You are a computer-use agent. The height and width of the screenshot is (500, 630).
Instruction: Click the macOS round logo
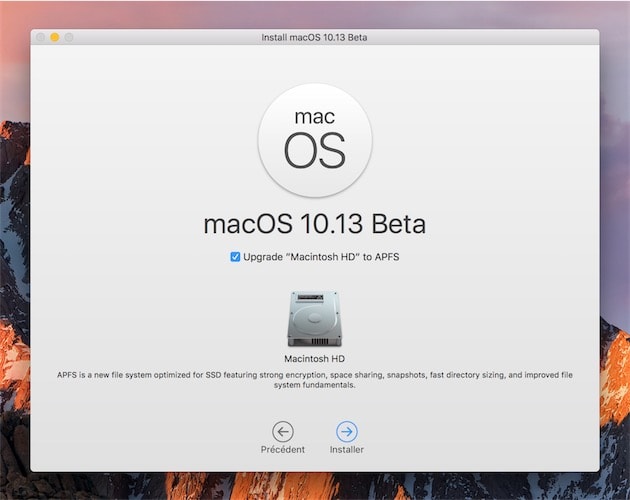(x=315, y=140)
